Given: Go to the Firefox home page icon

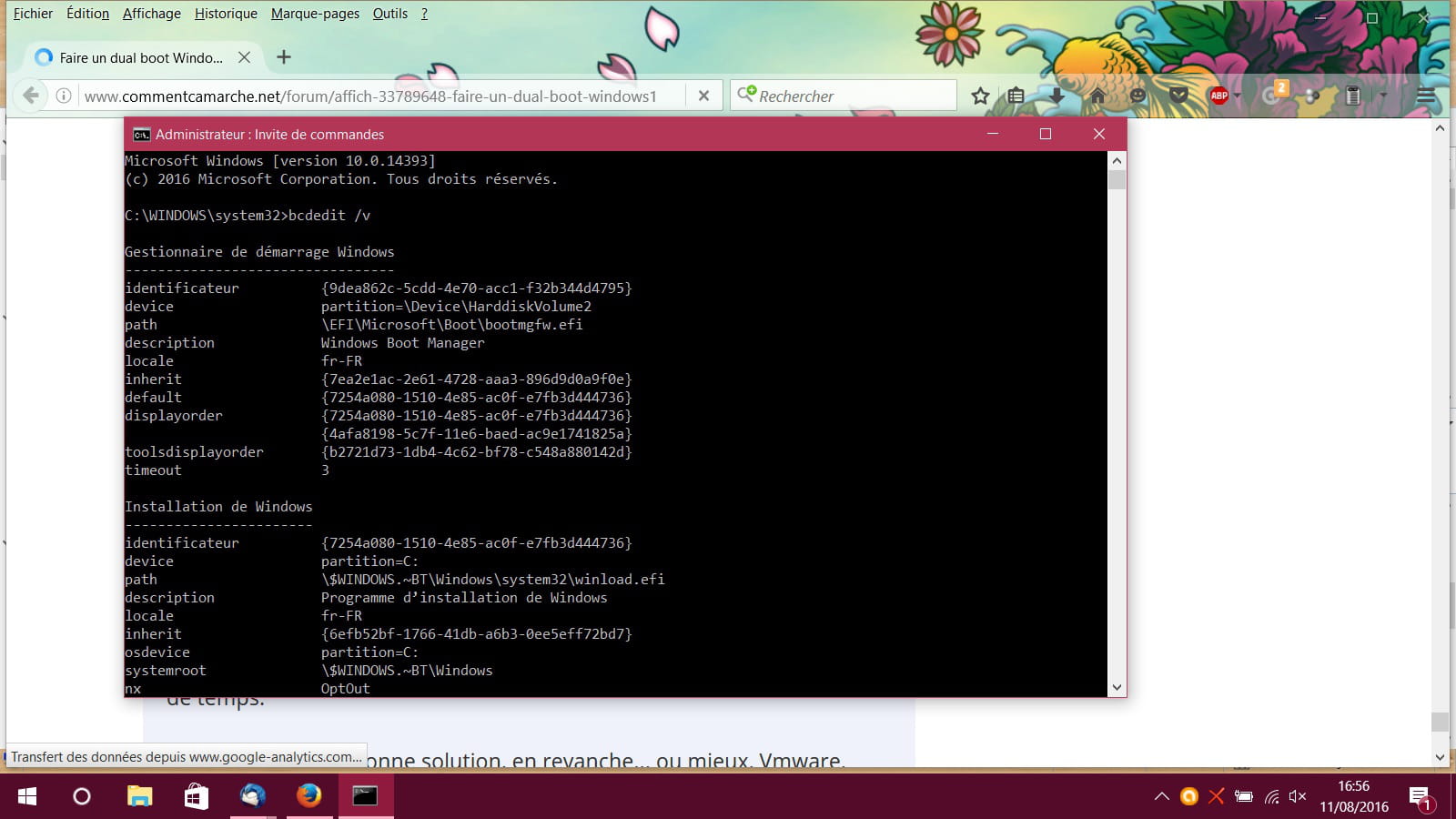Looking at the screenshot, I should [1097, 96].
